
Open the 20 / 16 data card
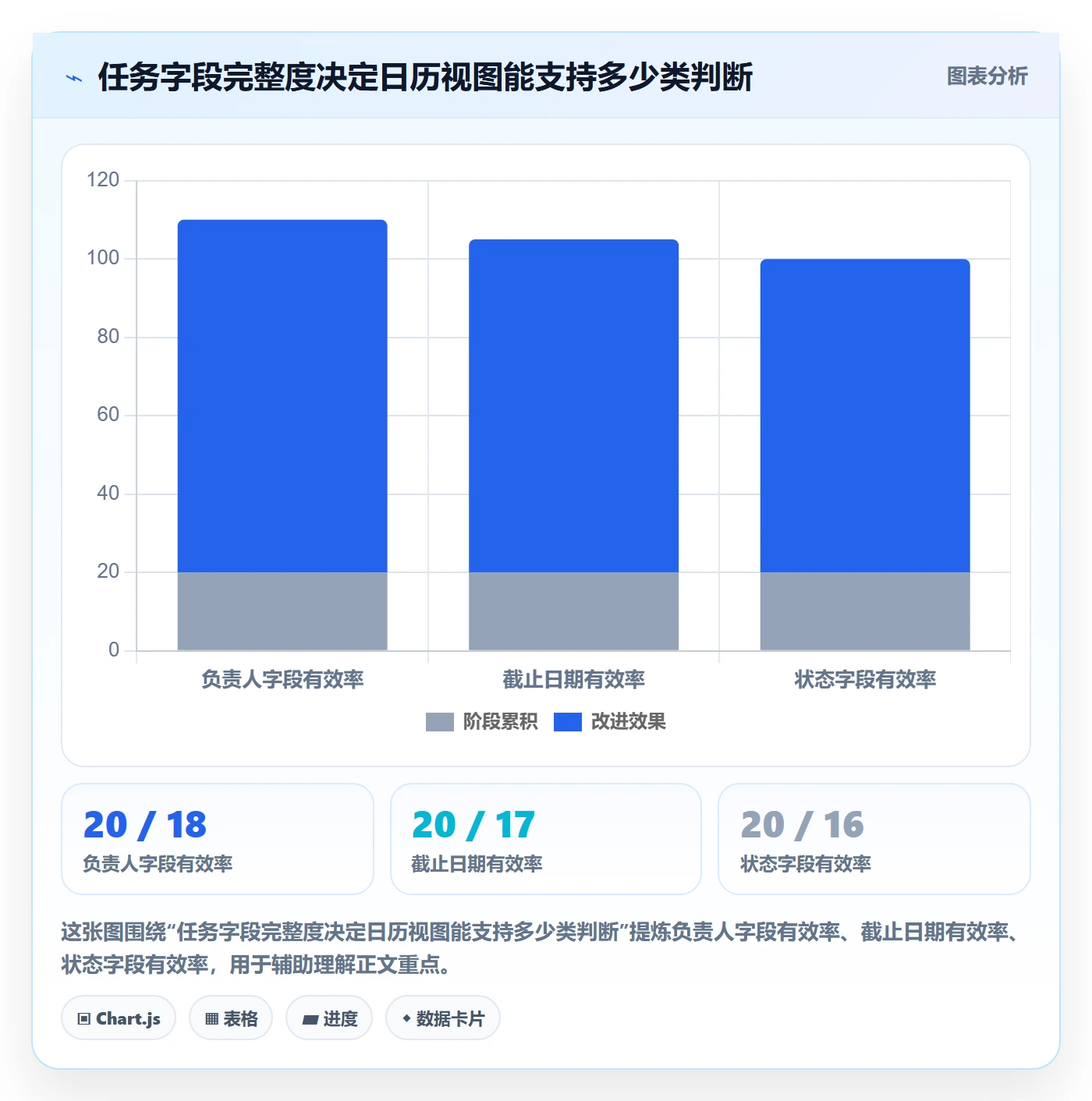coord(874,839)
